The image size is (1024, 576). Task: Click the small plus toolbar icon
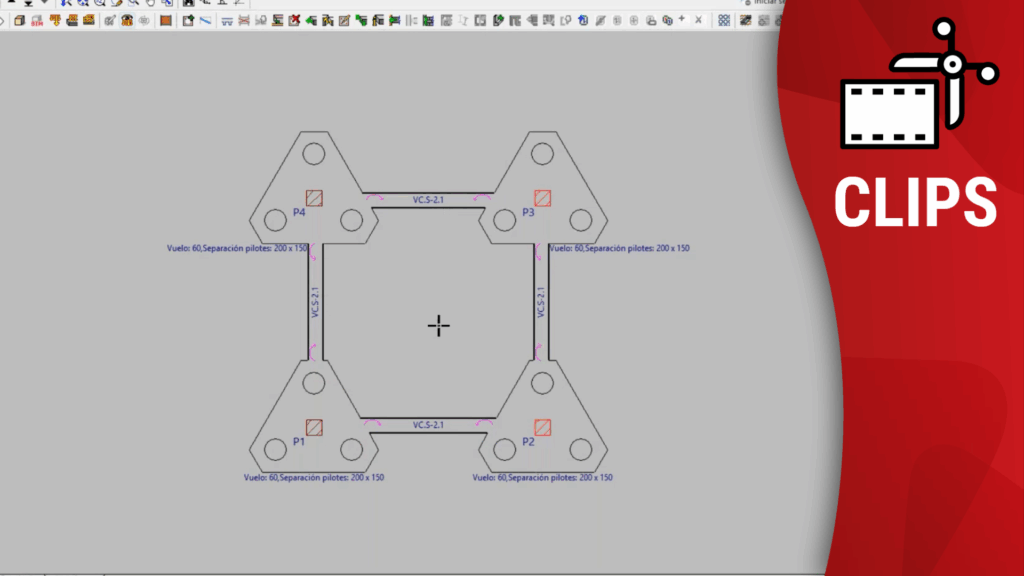coord(682,19)
